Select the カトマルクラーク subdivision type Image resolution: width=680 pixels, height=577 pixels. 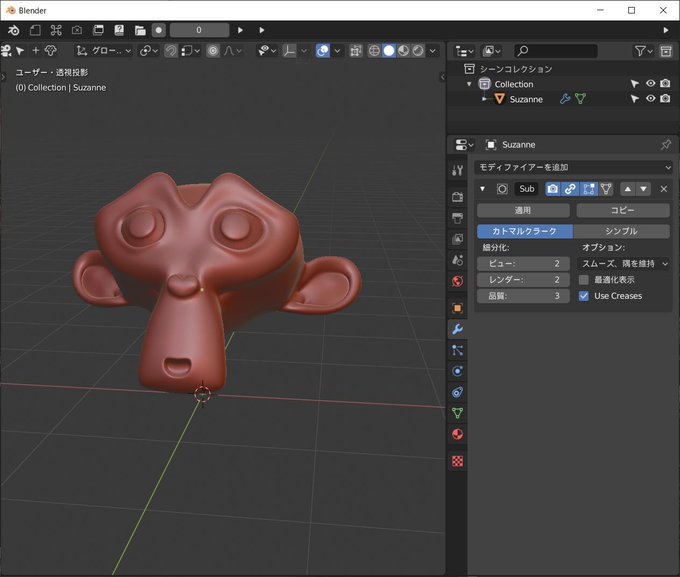point(525,231)
